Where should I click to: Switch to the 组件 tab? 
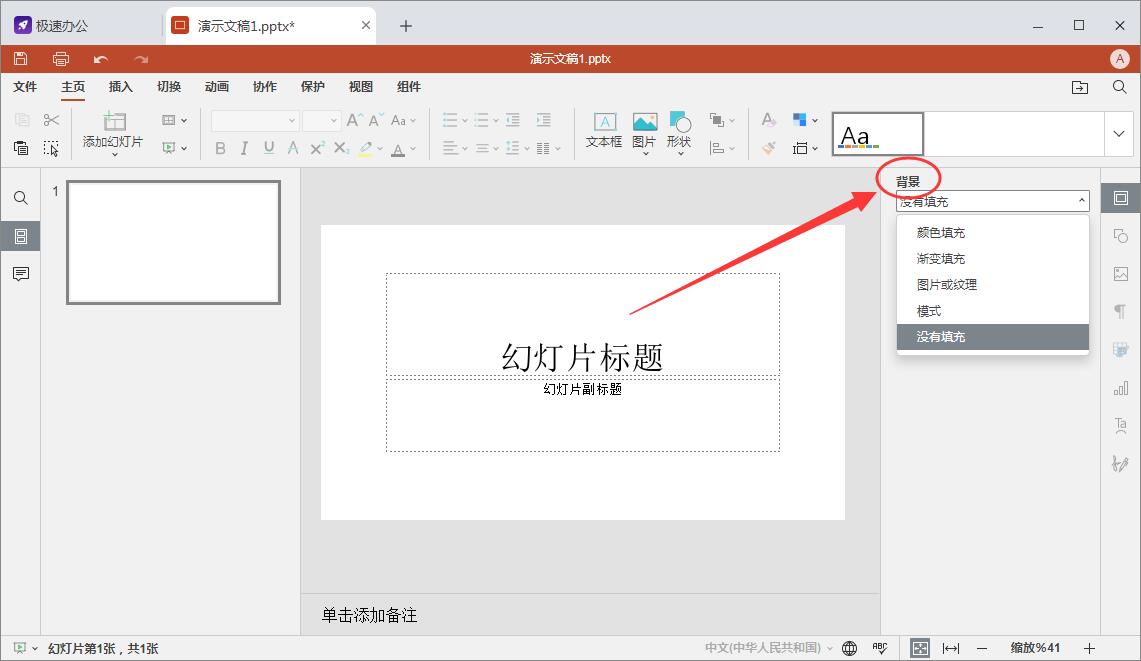409,87
